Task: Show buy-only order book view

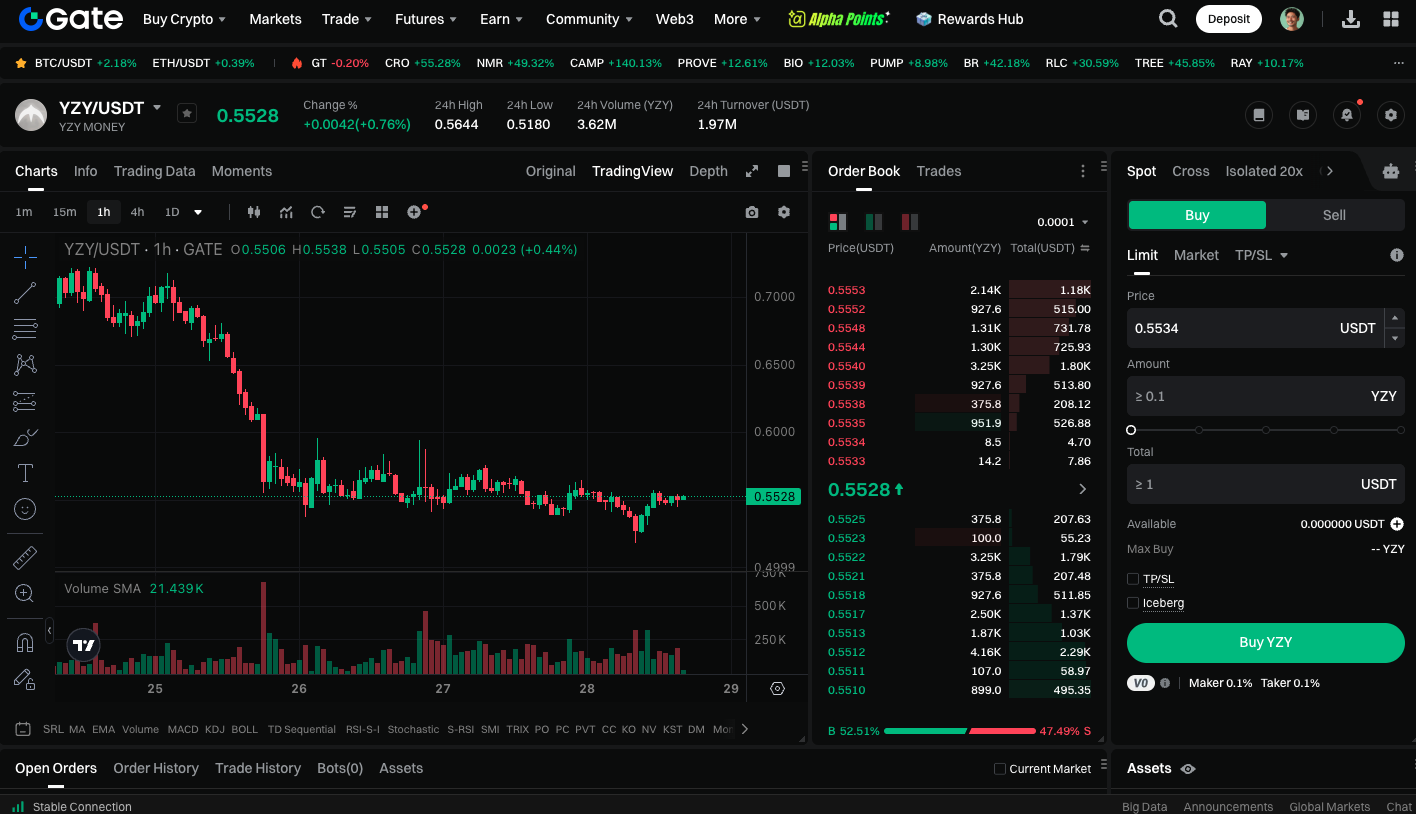Action: coord(873,222)
